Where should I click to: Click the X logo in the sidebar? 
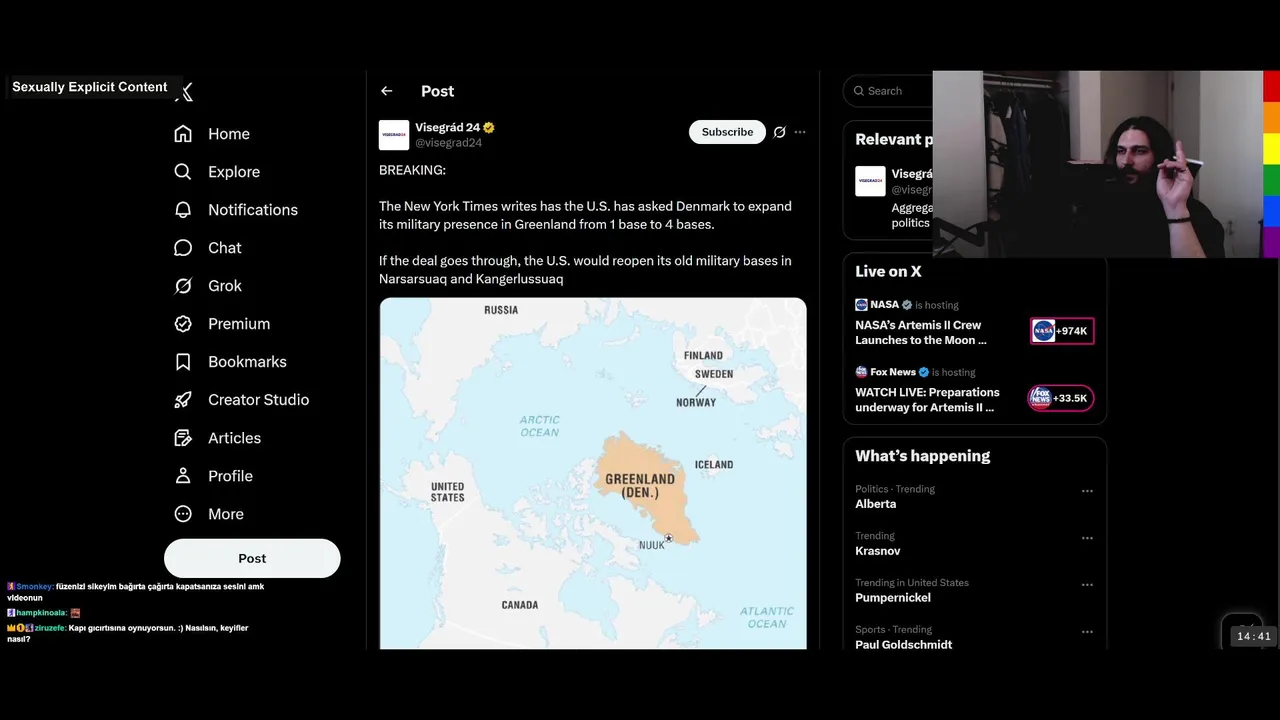click(x=184, y=92)
